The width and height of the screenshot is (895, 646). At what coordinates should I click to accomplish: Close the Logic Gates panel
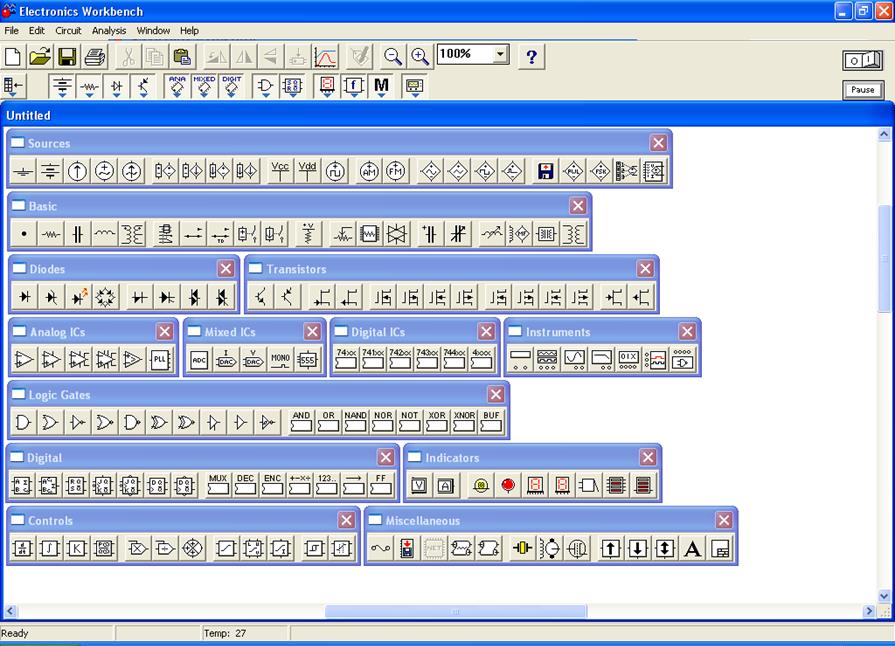pyautogui.click(x=495, y=394)
